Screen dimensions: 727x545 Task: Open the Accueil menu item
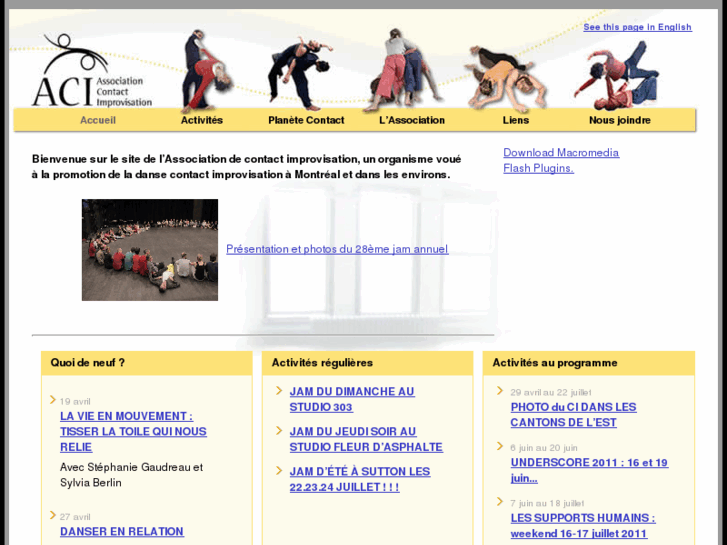click(x=98, y=120)
